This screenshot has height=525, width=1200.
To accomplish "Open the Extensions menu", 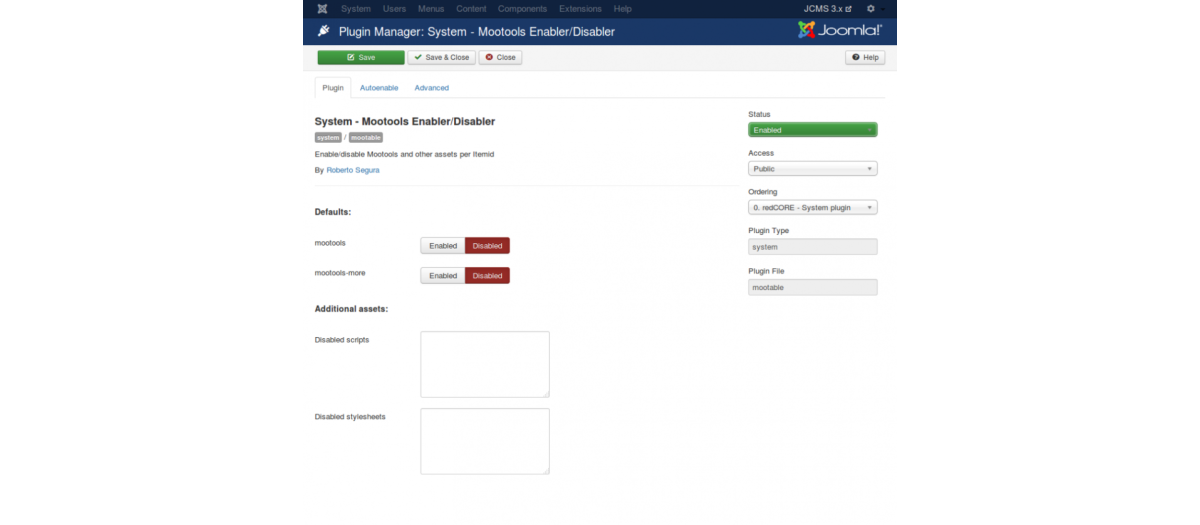I will pos(580,9).
